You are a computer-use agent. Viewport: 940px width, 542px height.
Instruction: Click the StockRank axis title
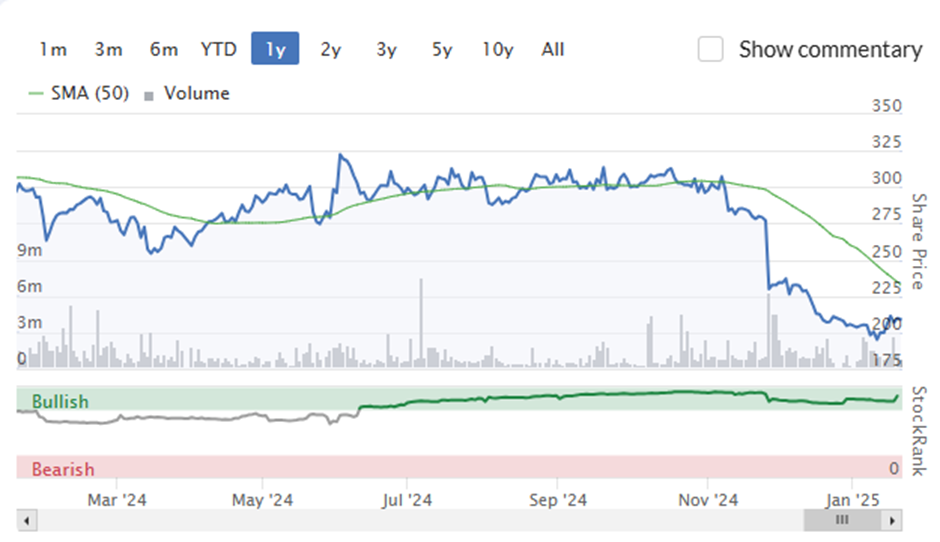[918, 431]
